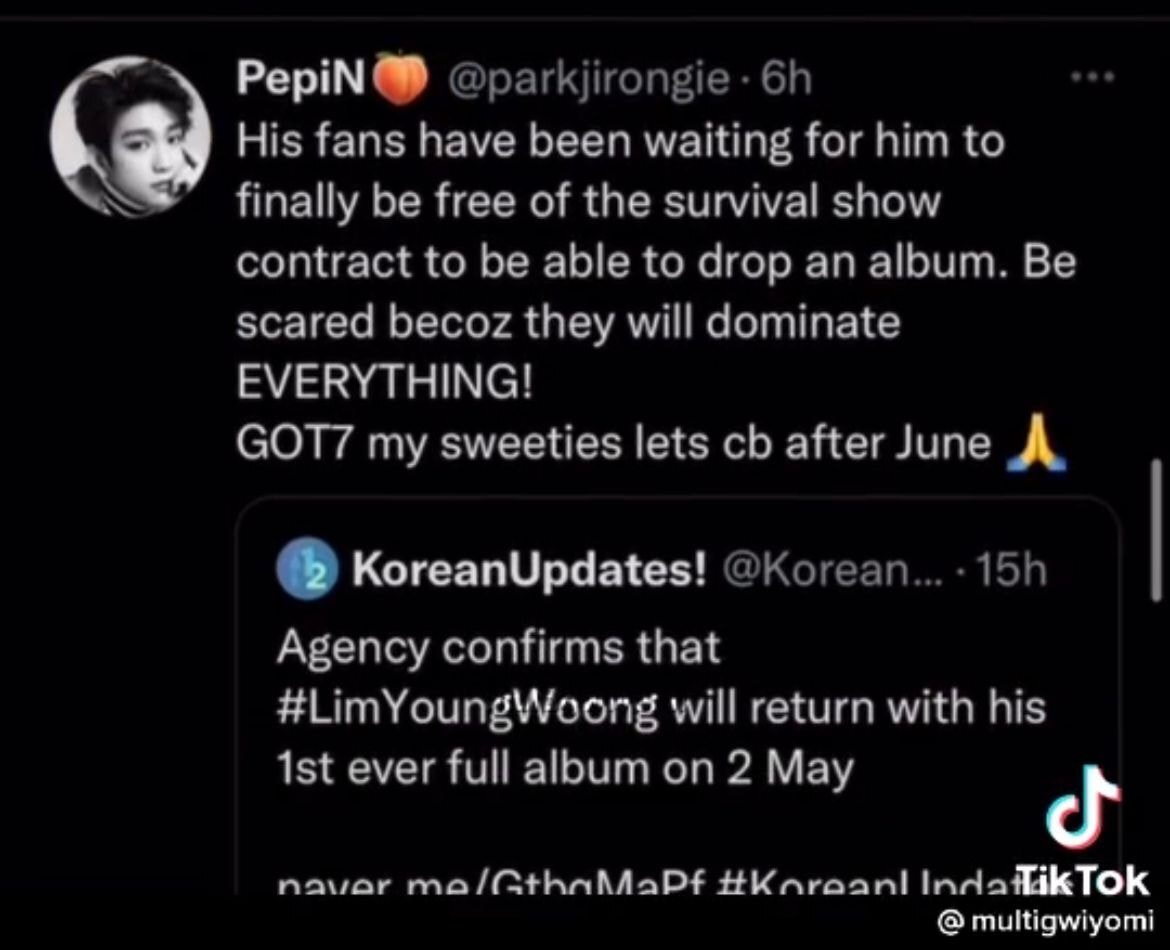
Task: Click the vertical scrollbar thumb on right
Action: pos(1156,529)
